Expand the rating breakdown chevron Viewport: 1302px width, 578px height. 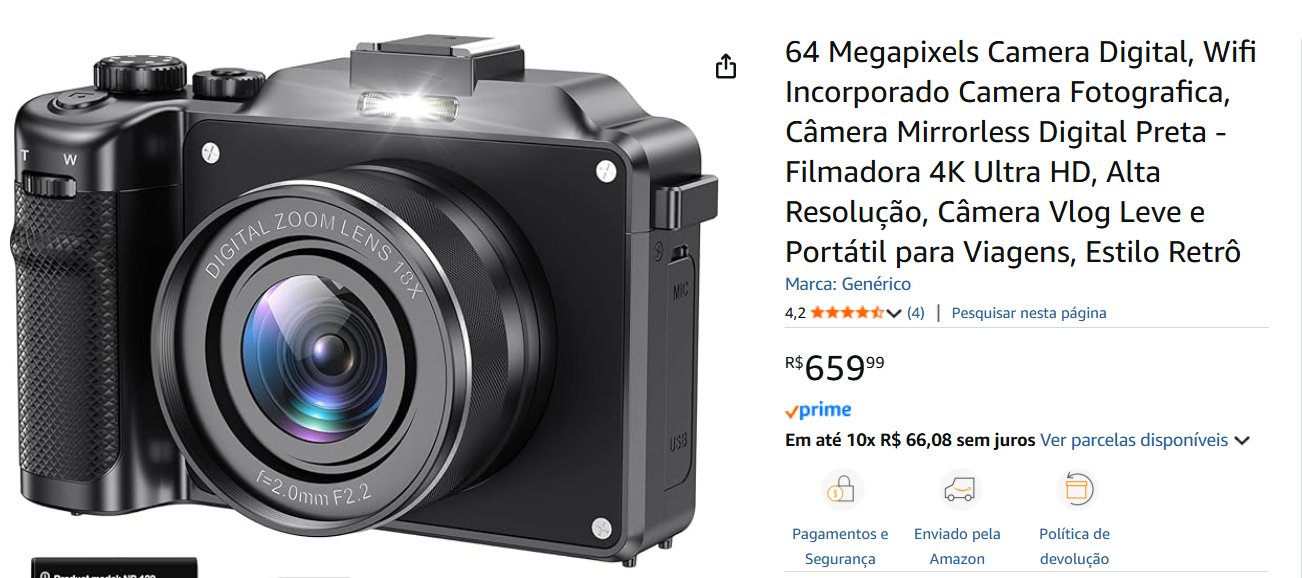[x=894, y=313]
